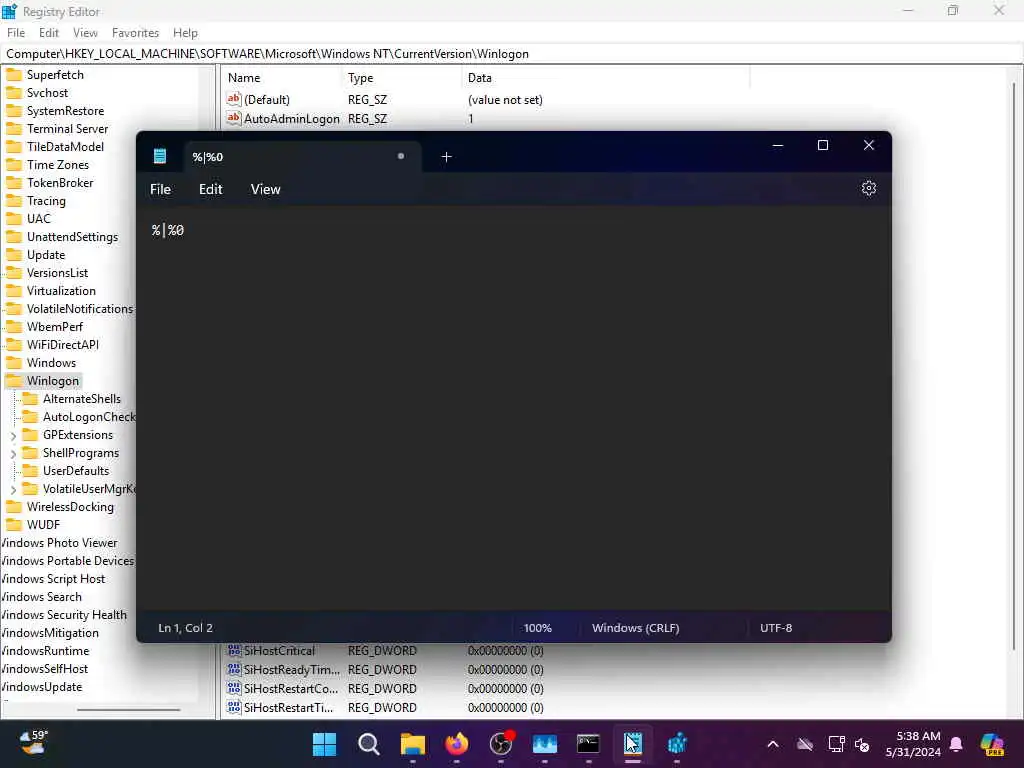The height and width of the screenshot is (768, 1024).
Task: Click the tree pane horizontal scrollbar
Action: (128, 709)
